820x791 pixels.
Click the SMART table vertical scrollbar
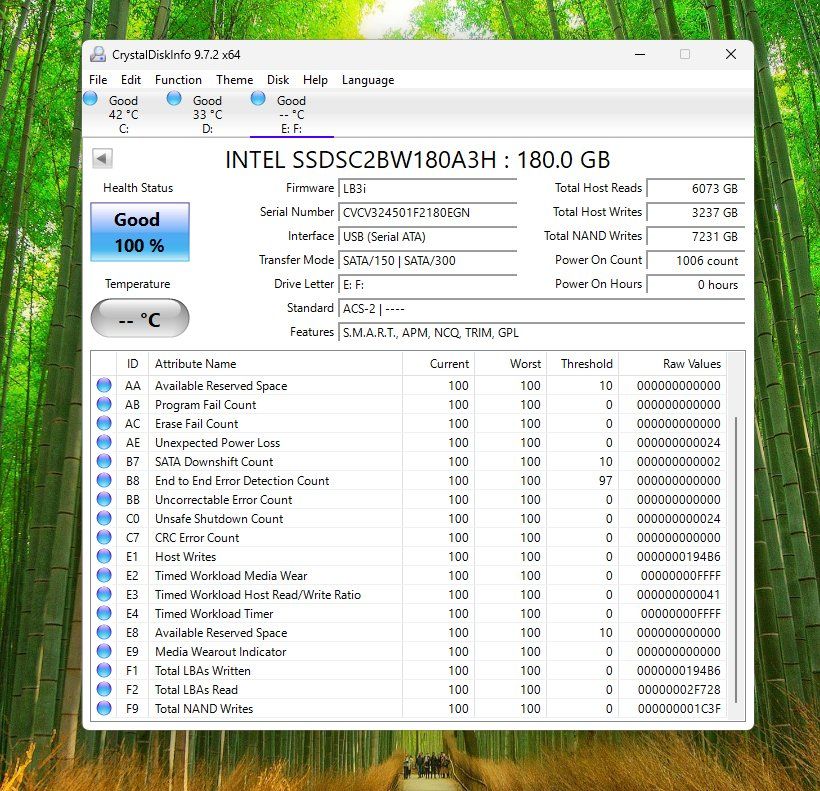click(736, 559)
